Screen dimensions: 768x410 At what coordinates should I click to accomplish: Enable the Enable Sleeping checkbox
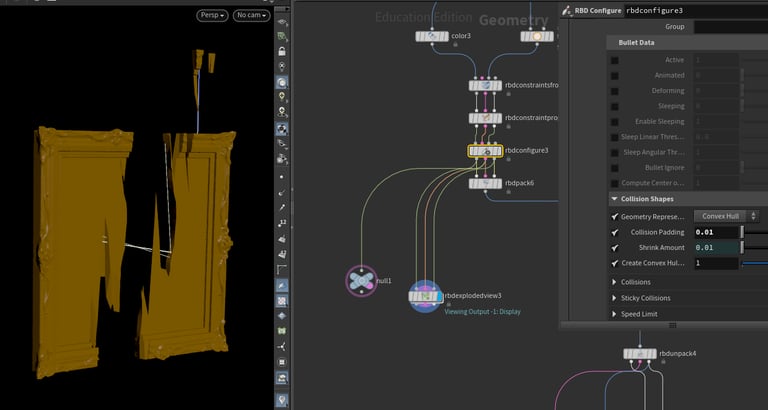(615, 122)
